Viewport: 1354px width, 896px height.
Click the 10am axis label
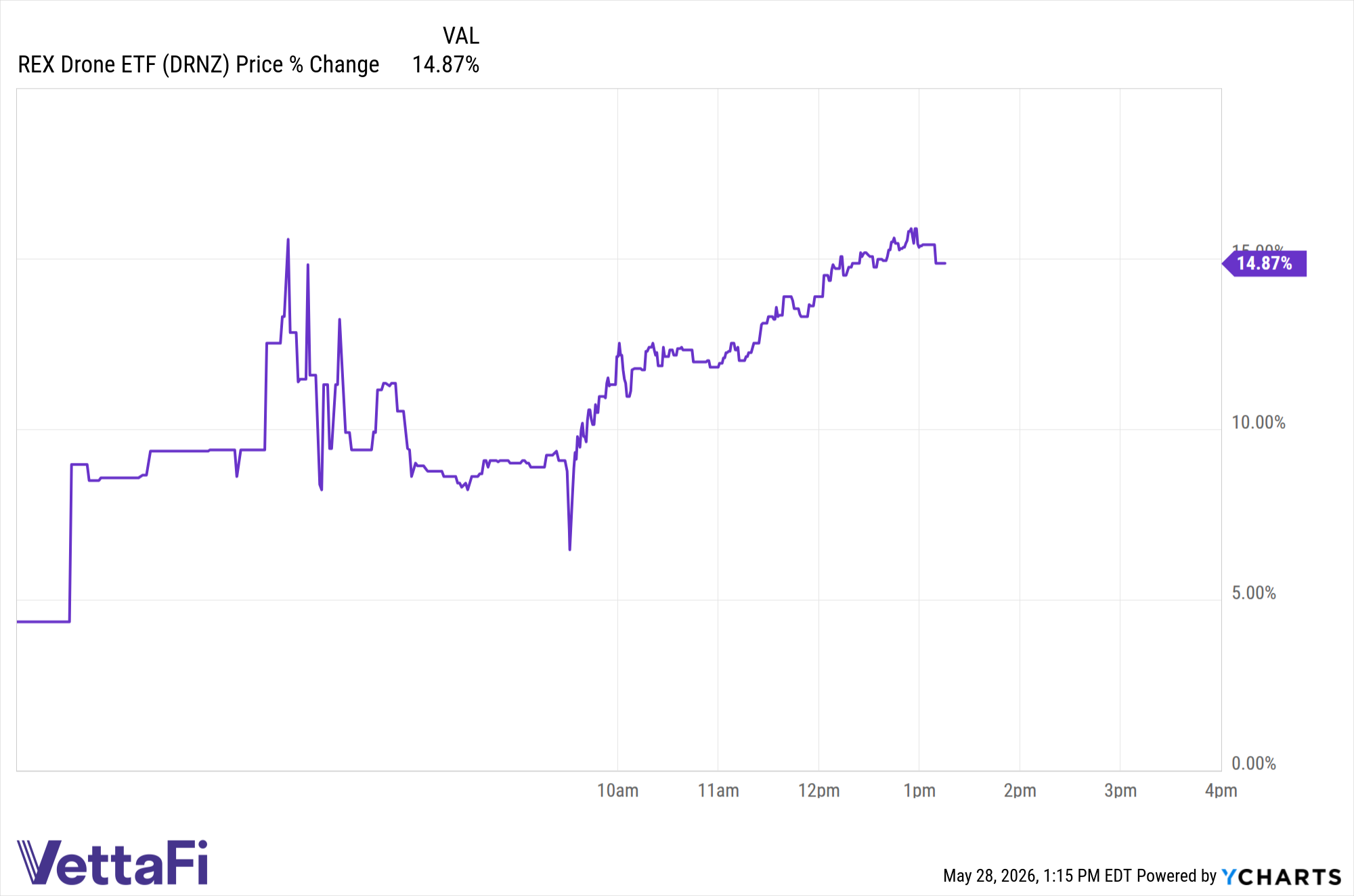pyautogui.click(x=617, y=790)
